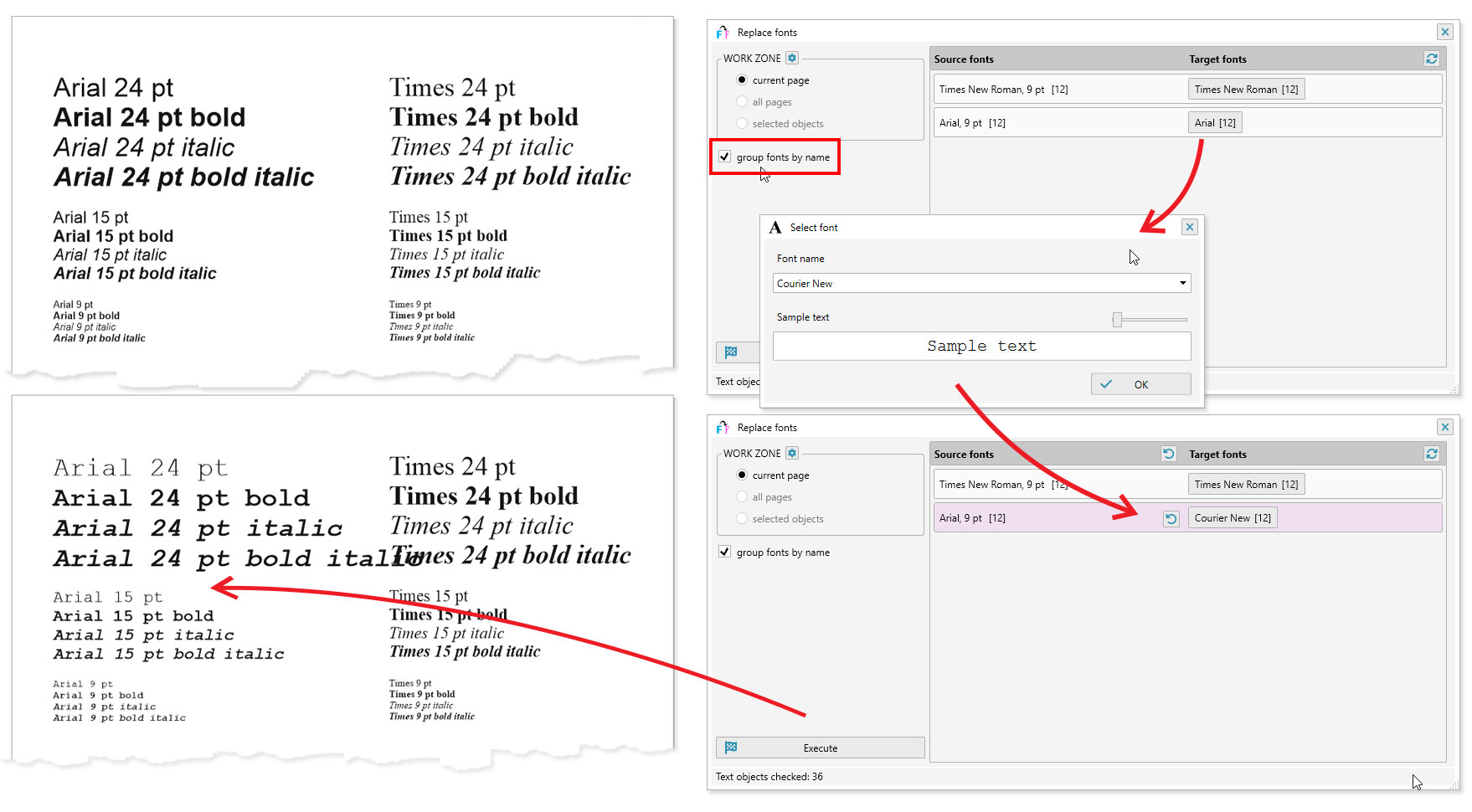Close the Select font dialog
1472x812 pixels.
pos(1190,227)
